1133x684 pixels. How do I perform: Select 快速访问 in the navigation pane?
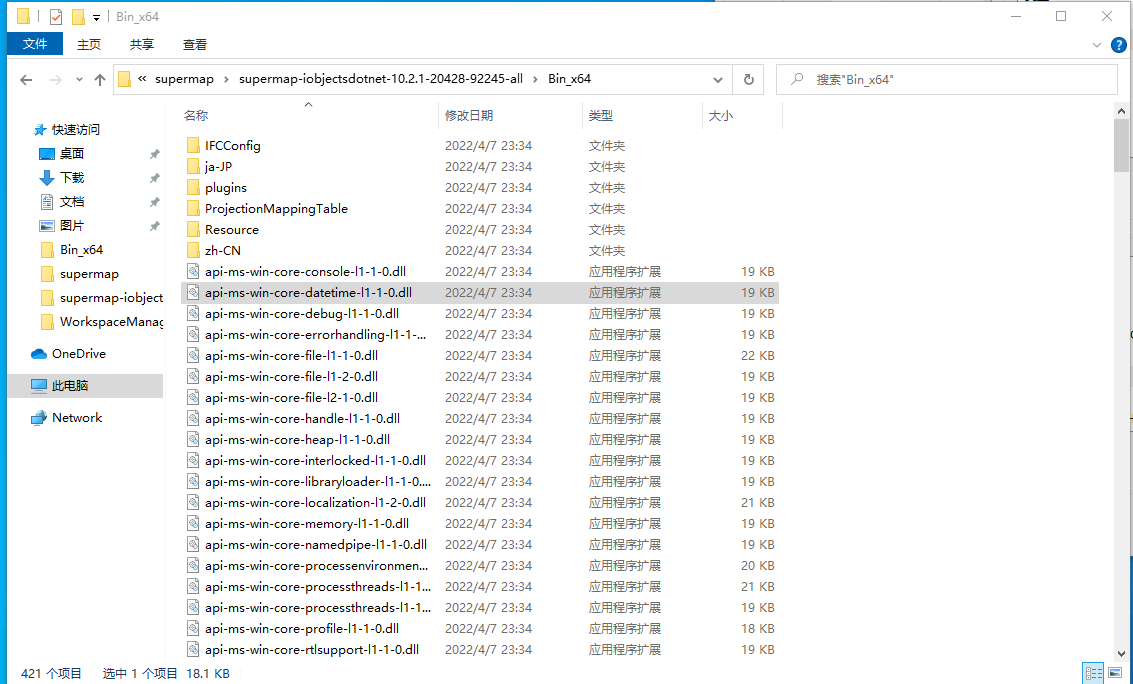point(75,130)
